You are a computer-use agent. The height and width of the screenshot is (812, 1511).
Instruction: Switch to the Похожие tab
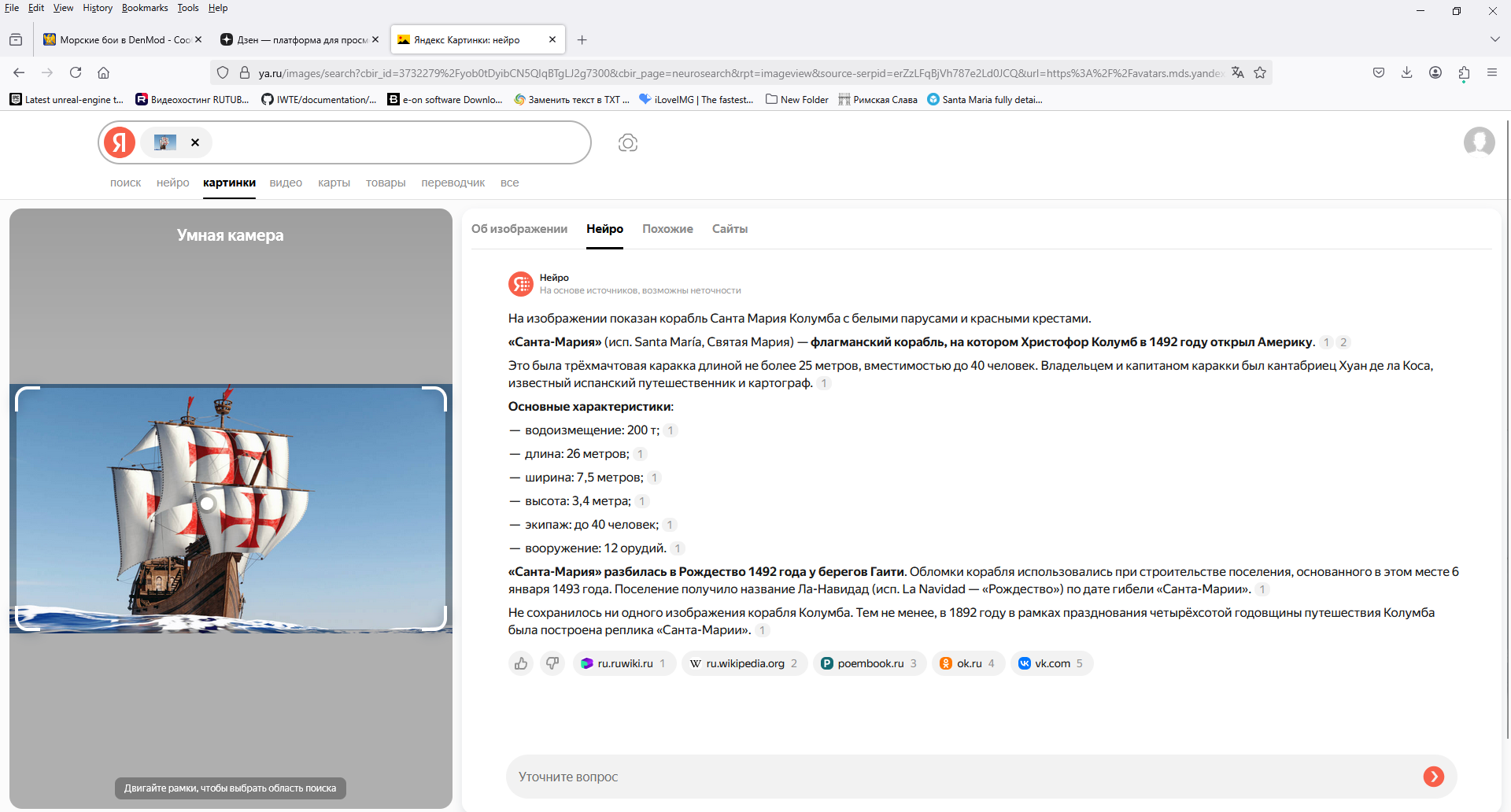coord(667,229)
